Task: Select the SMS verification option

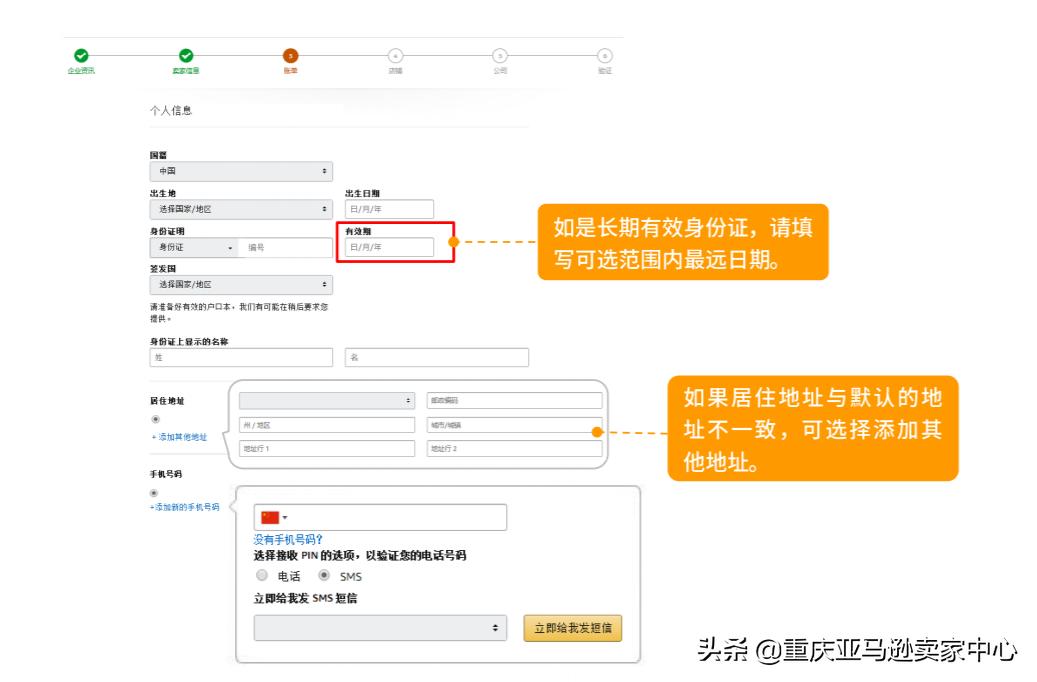Action: [x=325, y=574]
